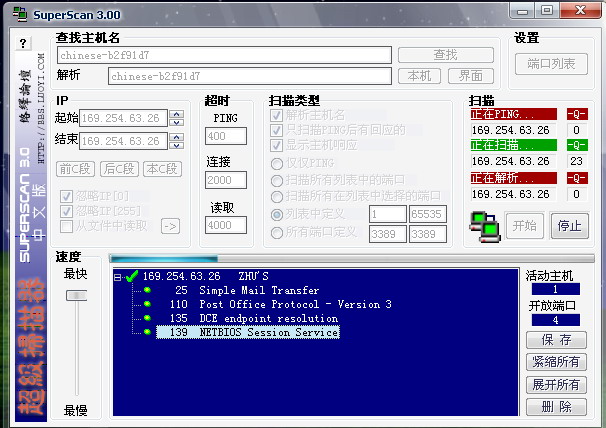Click the network computers scan icon
The image size is (606, 428).
pos(485,227)
